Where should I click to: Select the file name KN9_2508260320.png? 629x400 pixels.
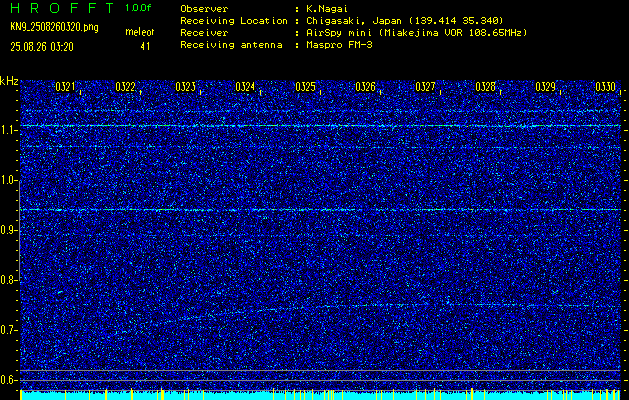(x=54, y=28)
